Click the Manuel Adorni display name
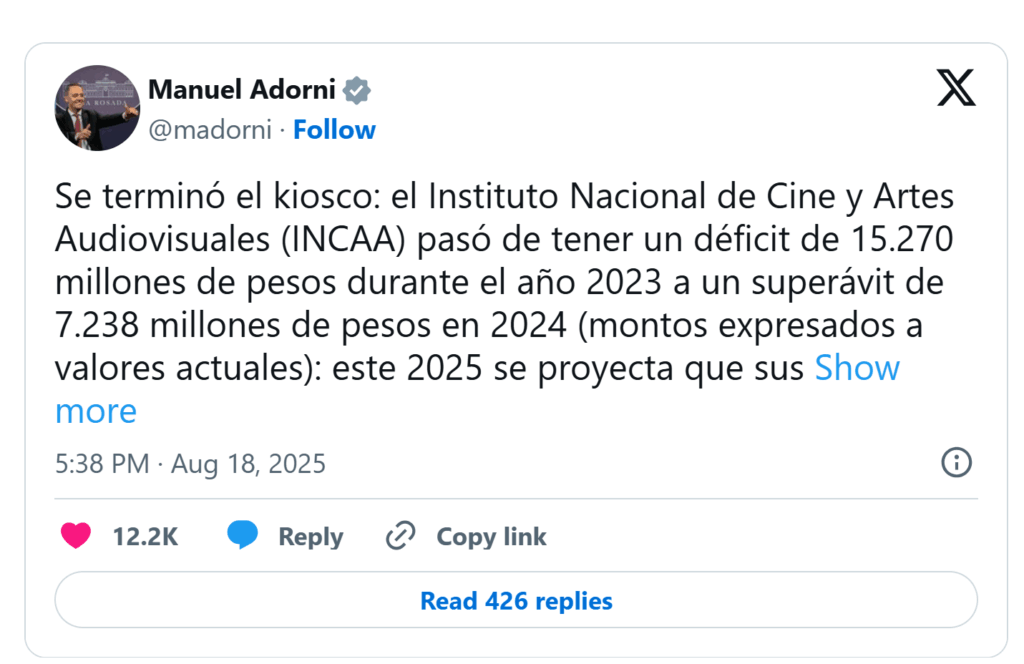The height and width of the screenshot is (664, 1024). (x=244, y=89)
